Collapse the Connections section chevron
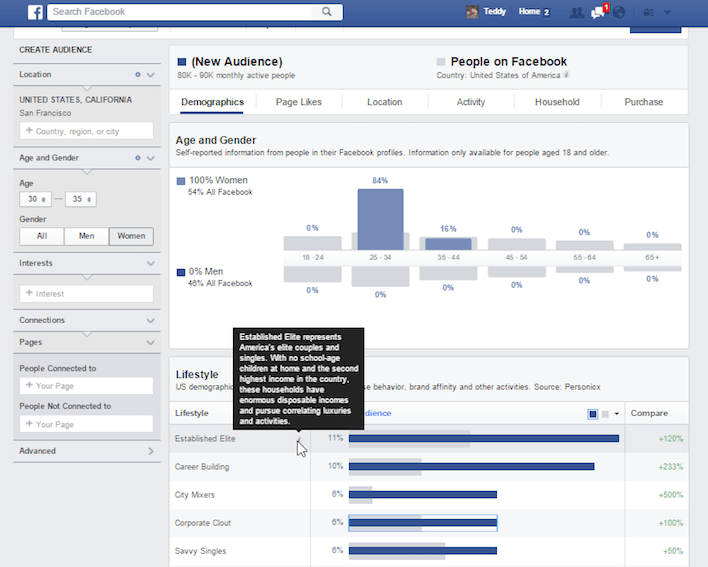Image resolution: width=708 pixels, height=567 pixels. (151, 321)
